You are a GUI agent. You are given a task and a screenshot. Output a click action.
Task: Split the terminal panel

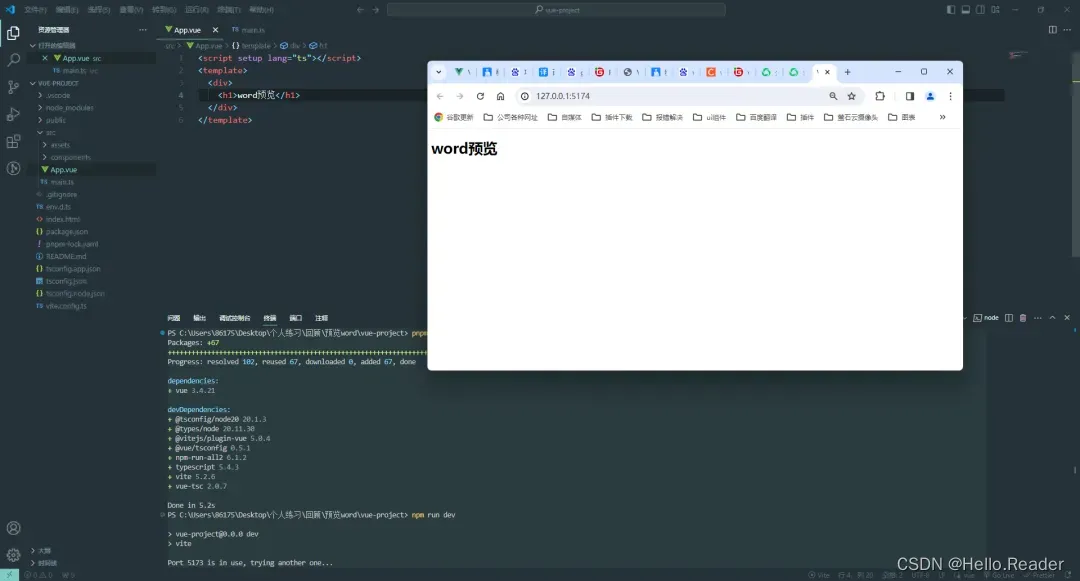1009,318
